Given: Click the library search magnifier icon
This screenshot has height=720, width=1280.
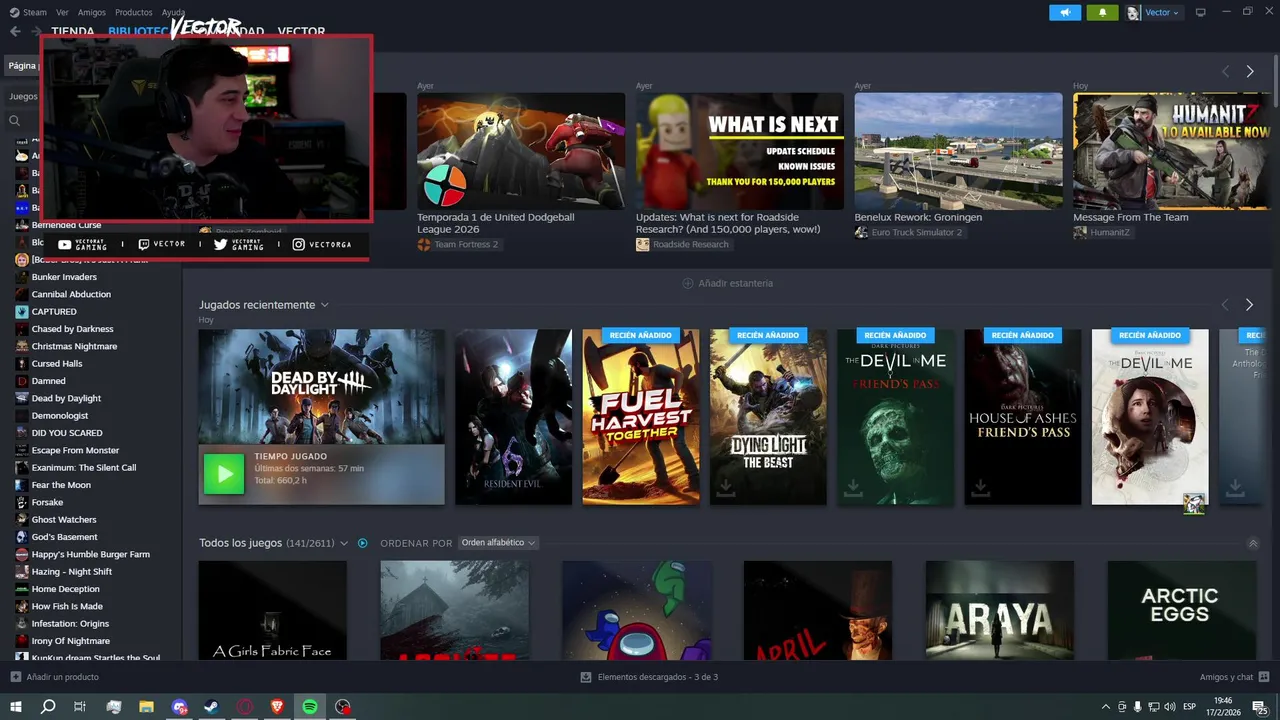Looking at the screenshot, I should click(14, 121).
